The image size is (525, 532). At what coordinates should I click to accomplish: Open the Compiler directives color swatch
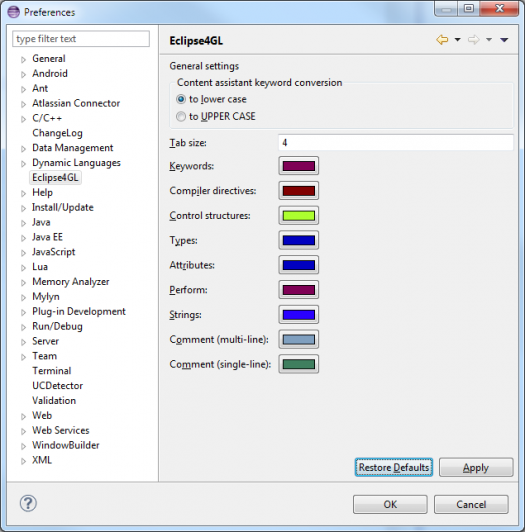(299, 190)
